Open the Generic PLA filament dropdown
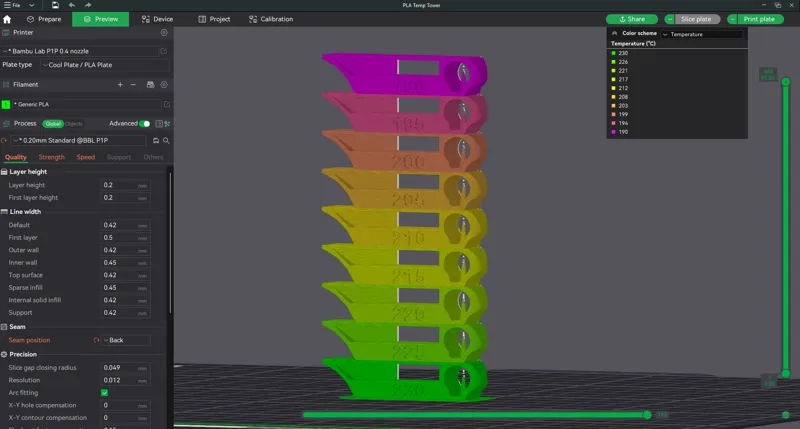800x429 pixels. [87, 104]
